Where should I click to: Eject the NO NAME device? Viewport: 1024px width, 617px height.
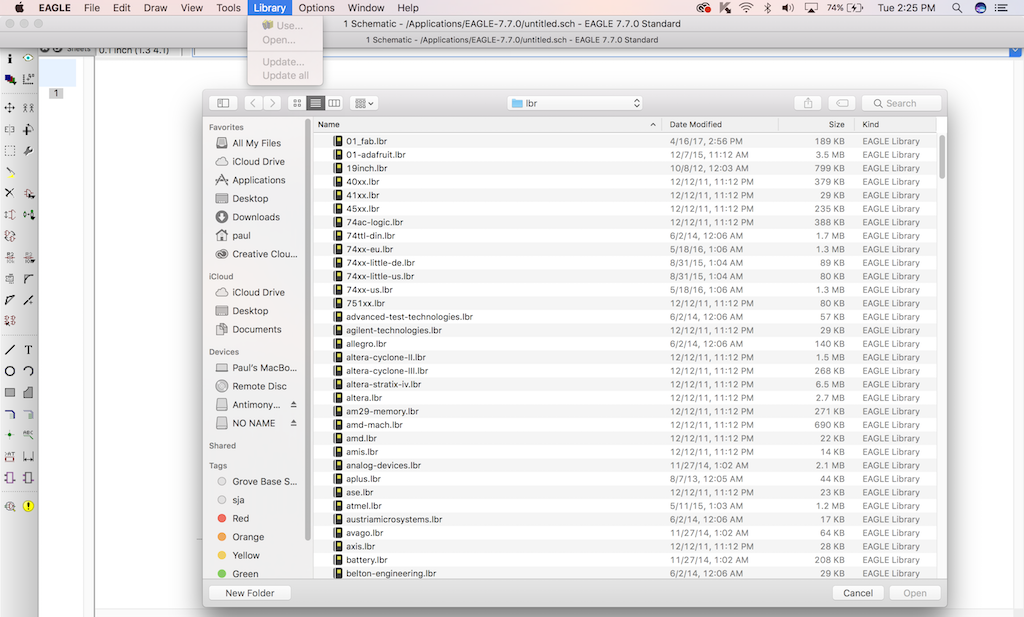(x=294, y=423)
